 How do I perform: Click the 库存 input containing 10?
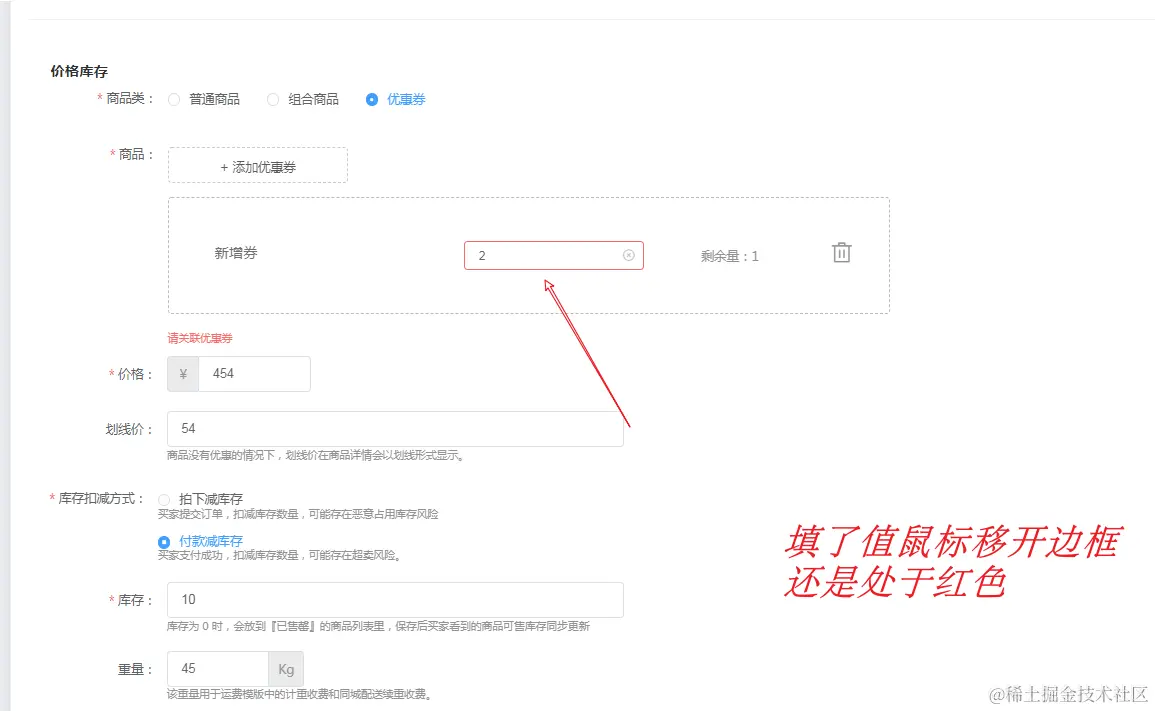395,600
